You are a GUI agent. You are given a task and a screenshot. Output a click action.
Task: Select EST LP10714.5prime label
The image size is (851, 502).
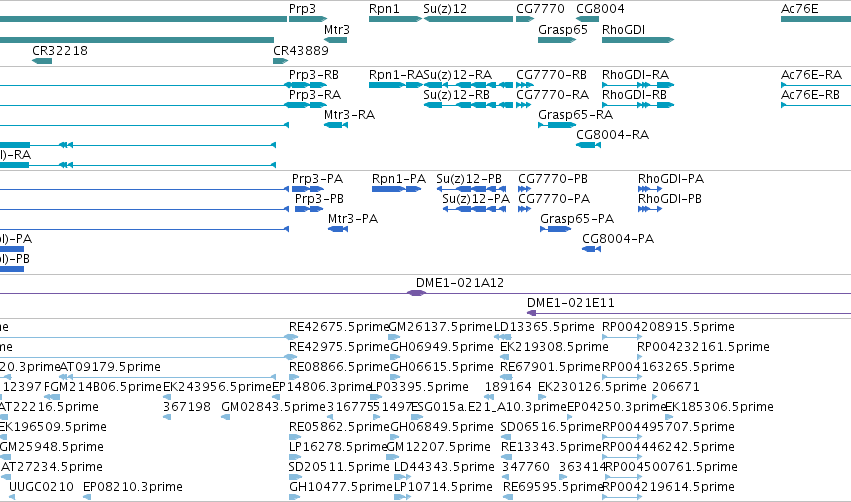443,487
